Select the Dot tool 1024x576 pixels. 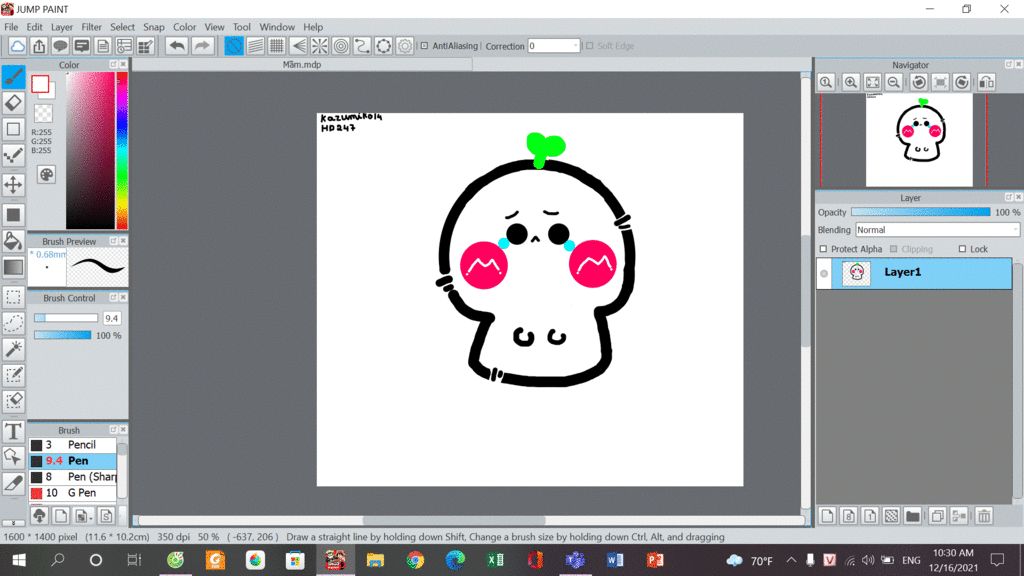tap(13, 155)
